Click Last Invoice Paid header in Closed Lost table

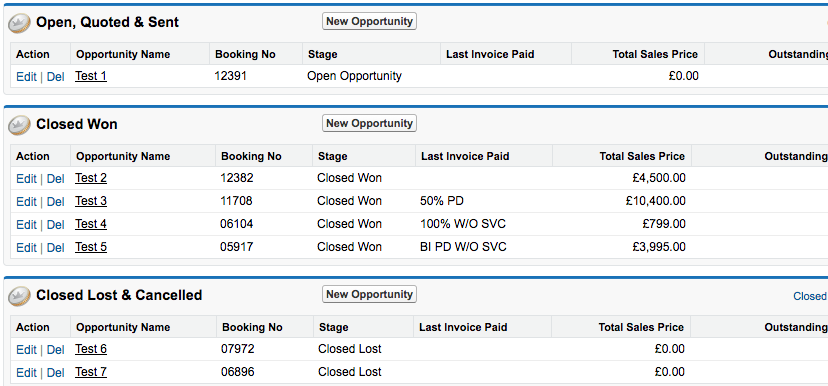tap(463, 327)
